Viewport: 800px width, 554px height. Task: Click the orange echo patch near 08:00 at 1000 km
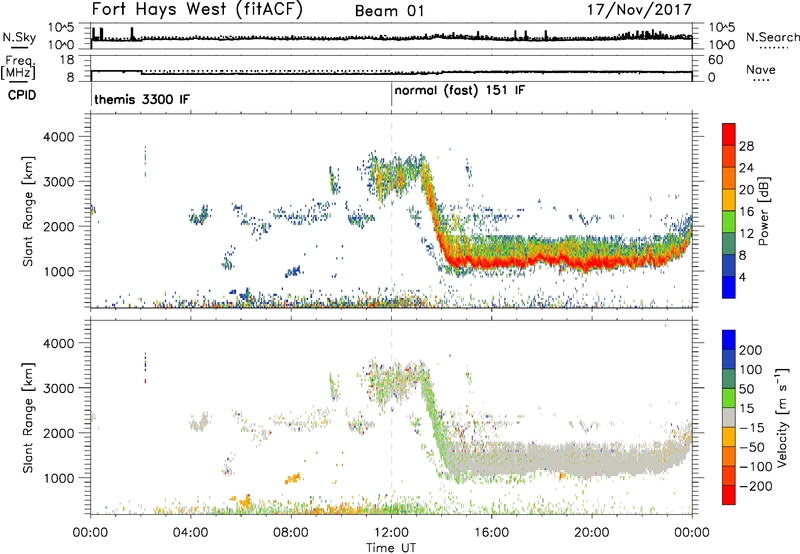pyautogui.click(x=293, y=479)
